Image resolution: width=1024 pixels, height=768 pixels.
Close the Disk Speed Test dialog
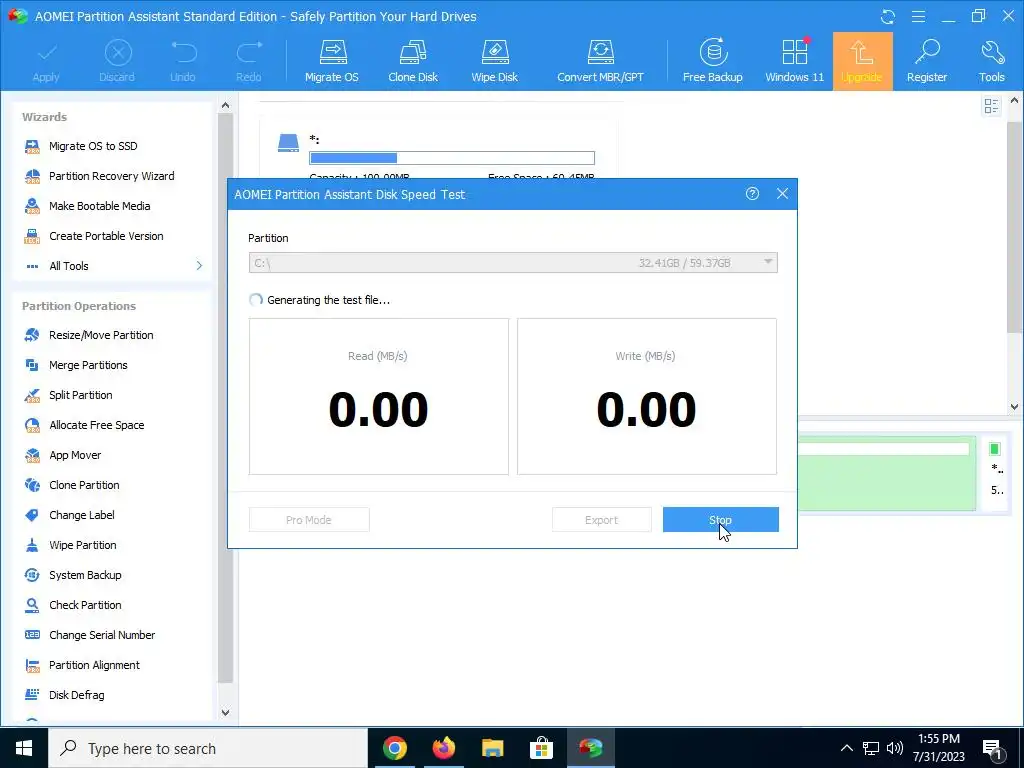[782, 194]
